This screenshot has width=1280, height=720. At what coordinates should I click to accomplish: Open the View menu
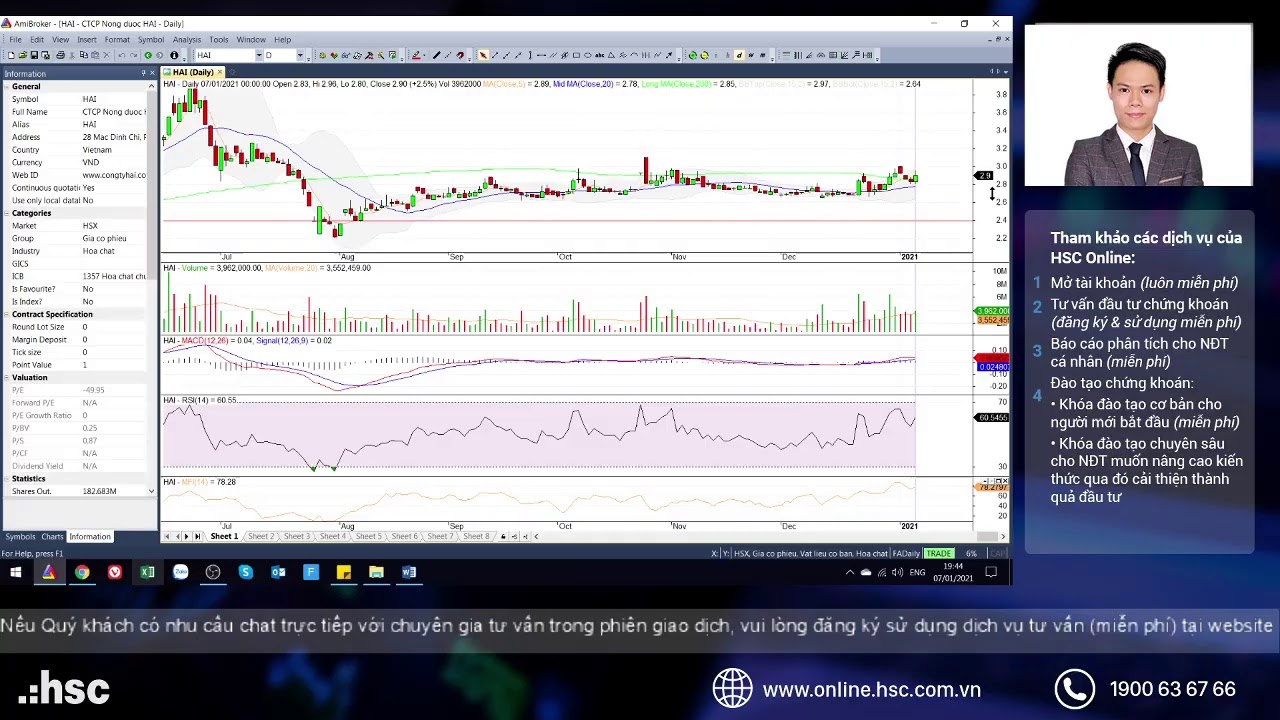coord(61,40)
